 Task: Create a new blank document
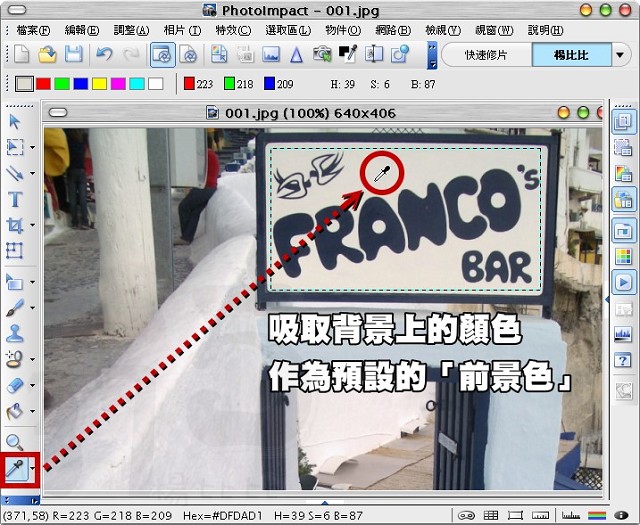tap(22, 54)
